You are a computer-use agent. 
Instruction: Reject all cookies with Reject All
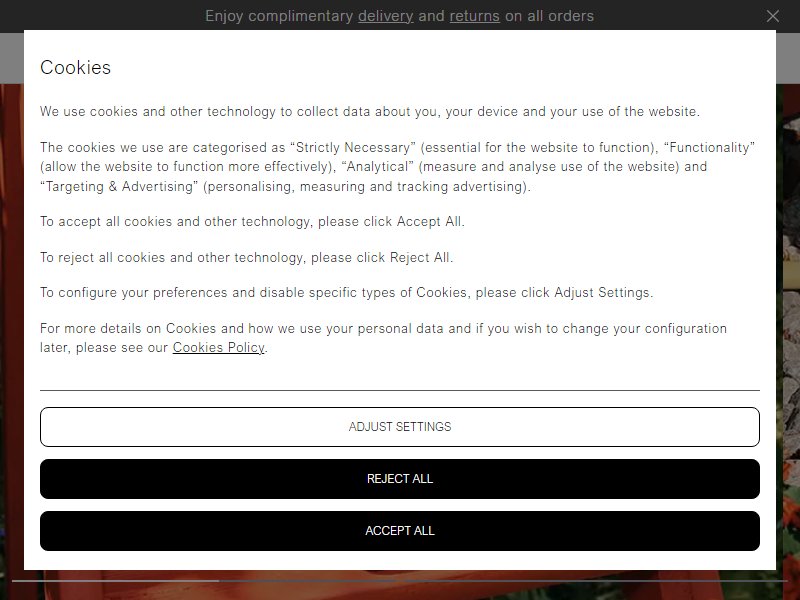(x=399, y=479)
